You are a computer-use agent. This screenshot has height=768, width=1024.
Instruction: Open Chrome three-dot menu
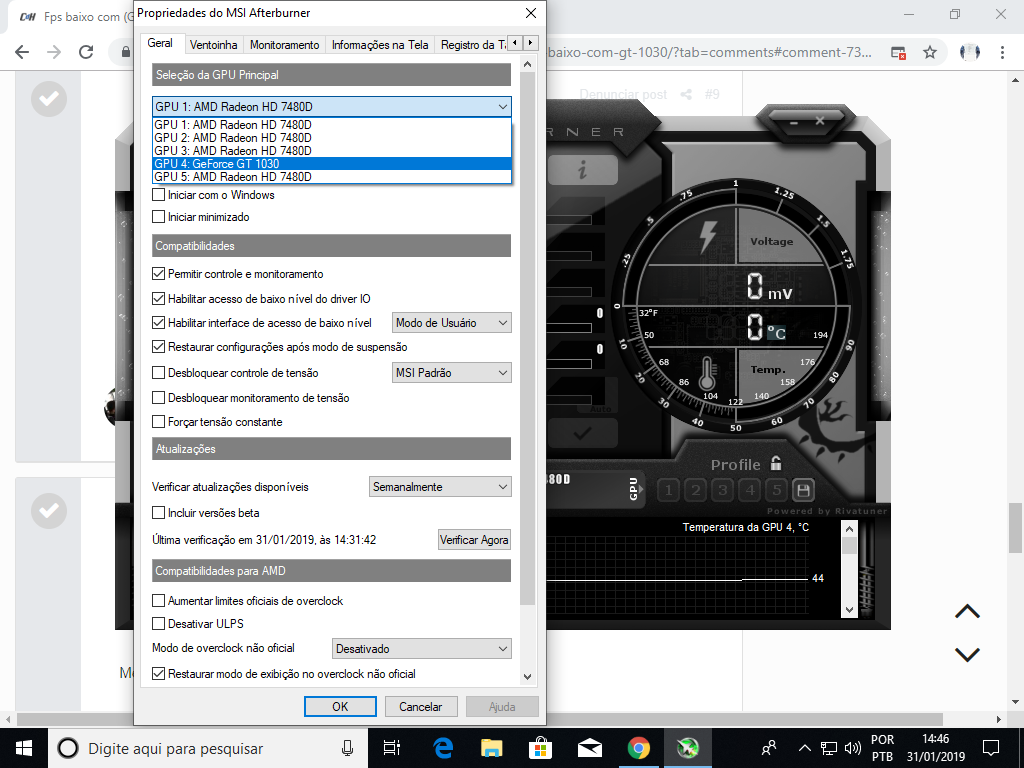pos(1002,52)
